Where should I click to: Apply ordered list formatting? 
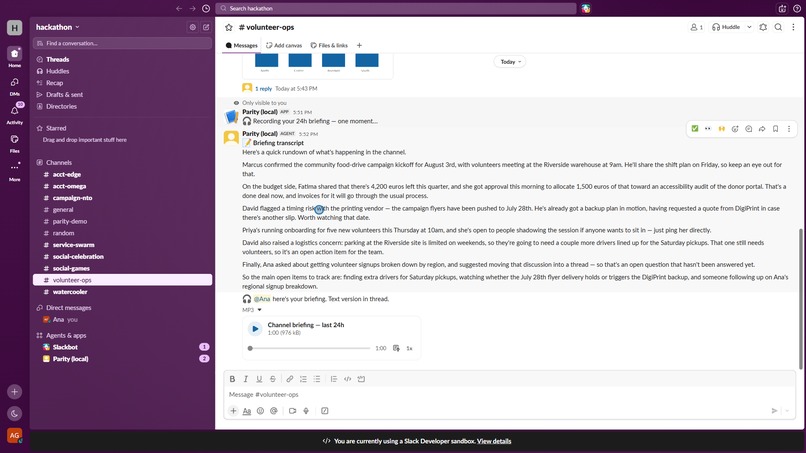pyautogui.click(x=303, y=379)
